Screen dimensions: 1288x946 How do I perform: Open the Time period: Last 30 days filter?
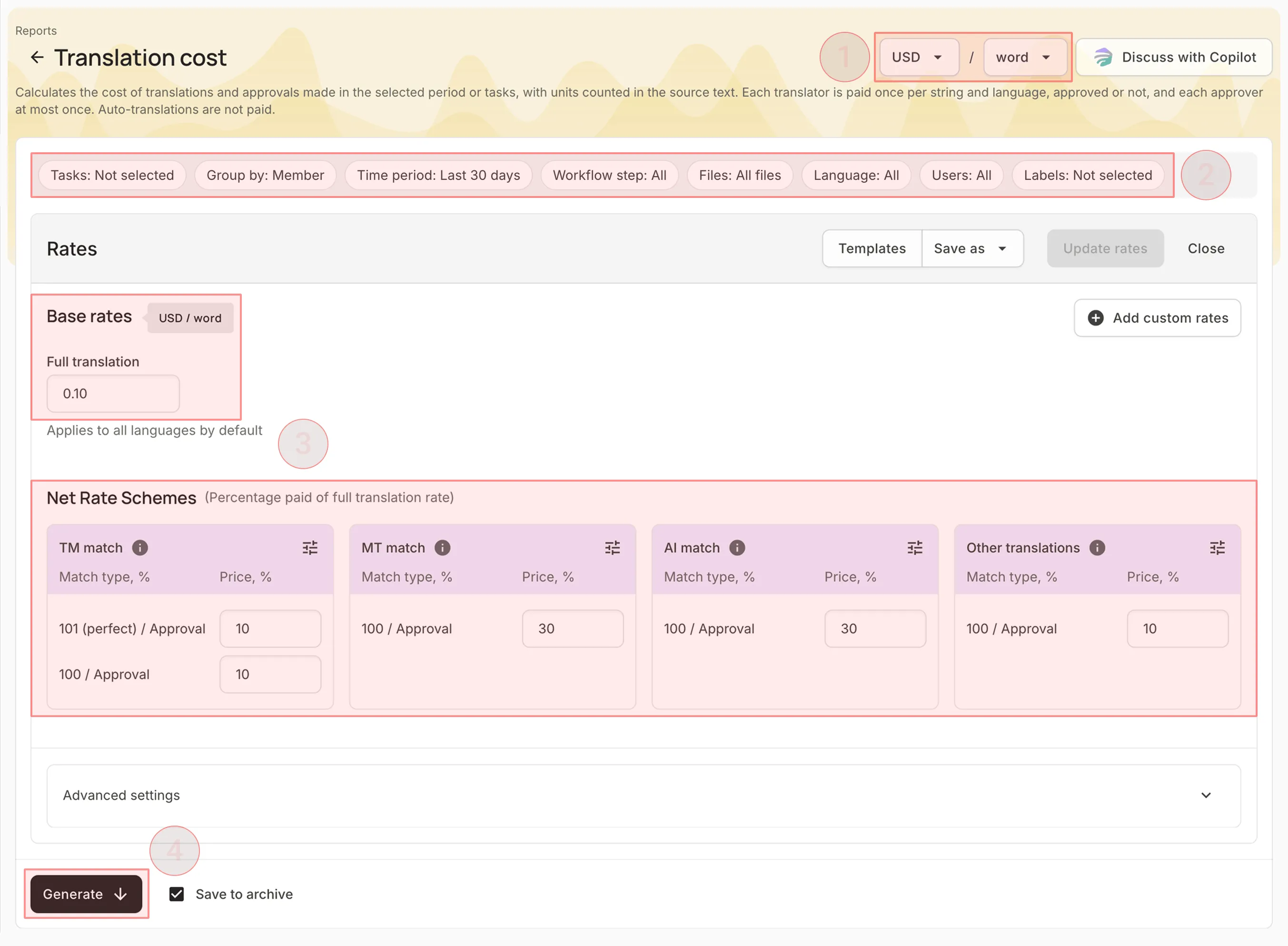(x=439, y=175)
